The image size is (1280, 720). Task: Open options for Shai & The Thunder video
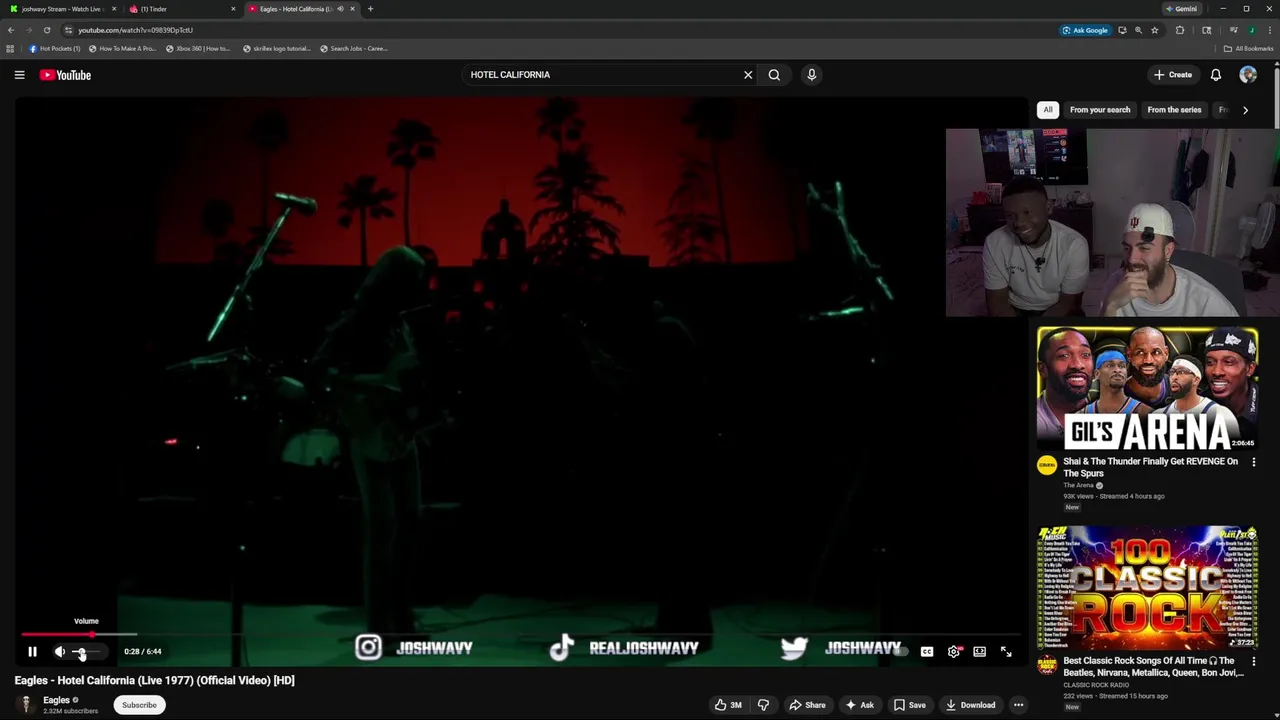pos(1253,463)
